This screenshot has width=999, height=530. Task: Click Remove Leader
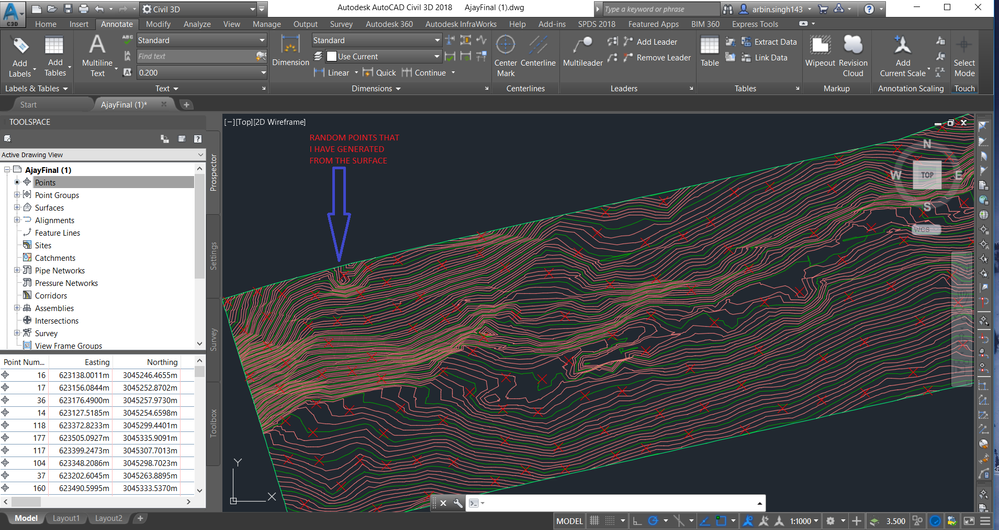[x=657, y=57]
